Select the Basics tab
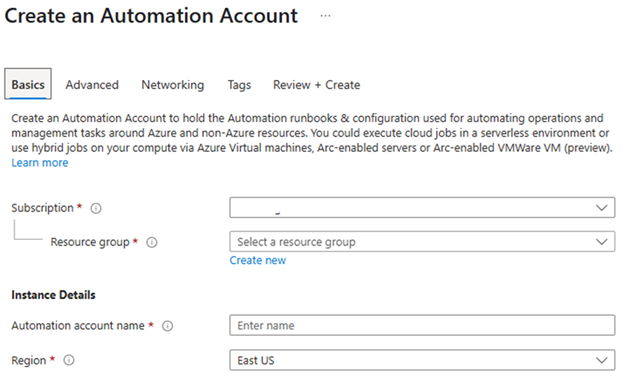The width and height of the screenshot is (624, 380). (x=28, y=84)
